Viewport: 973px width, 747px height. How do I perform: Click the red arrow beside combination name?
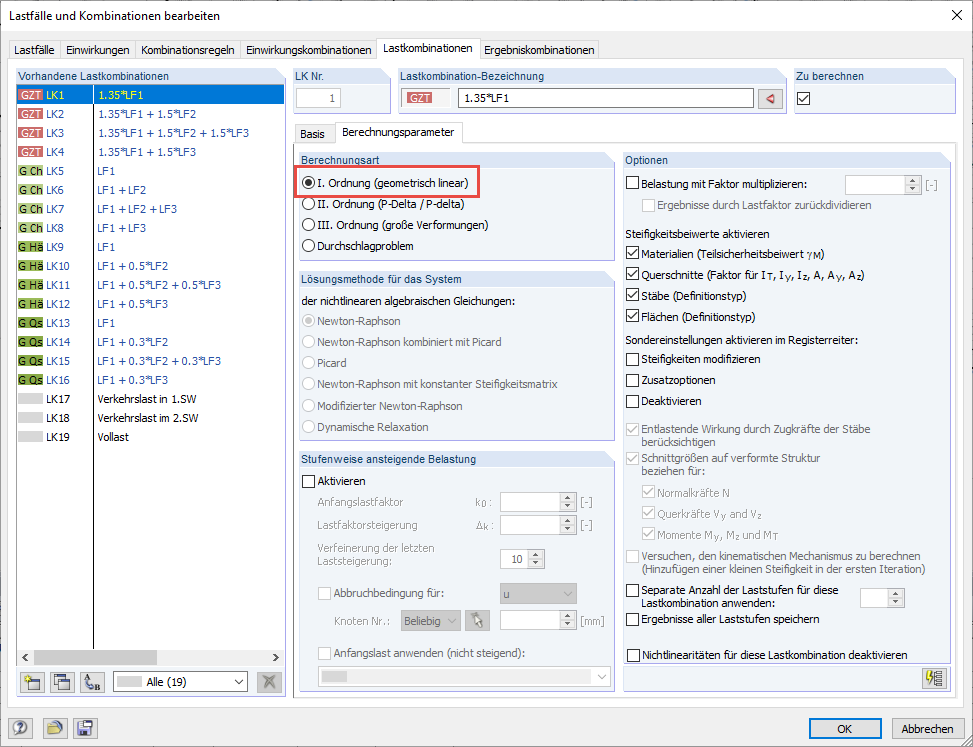(x=770, y=98)
